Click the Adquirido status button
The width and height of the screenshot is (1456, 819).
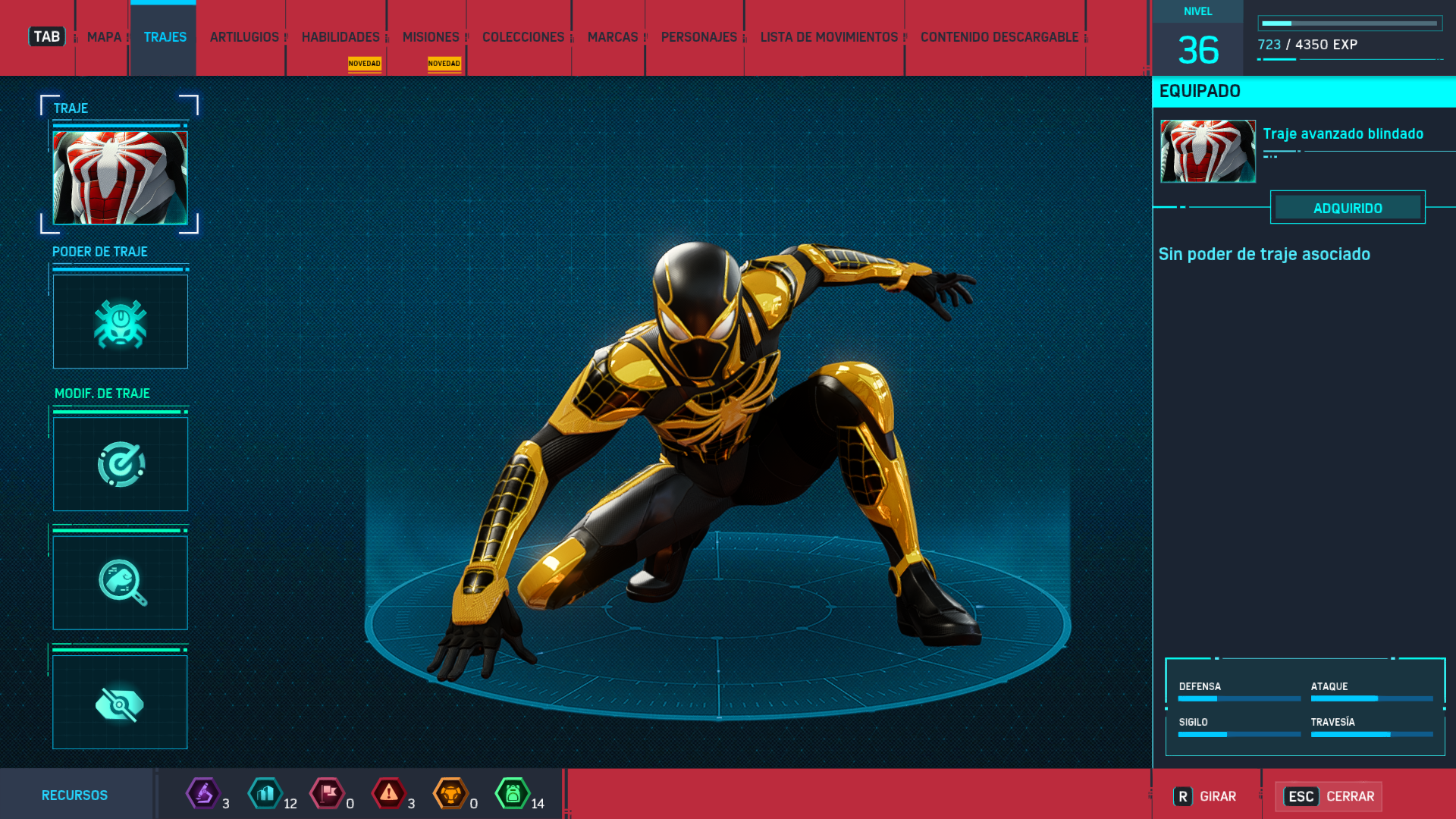(x=1348, y=208)
